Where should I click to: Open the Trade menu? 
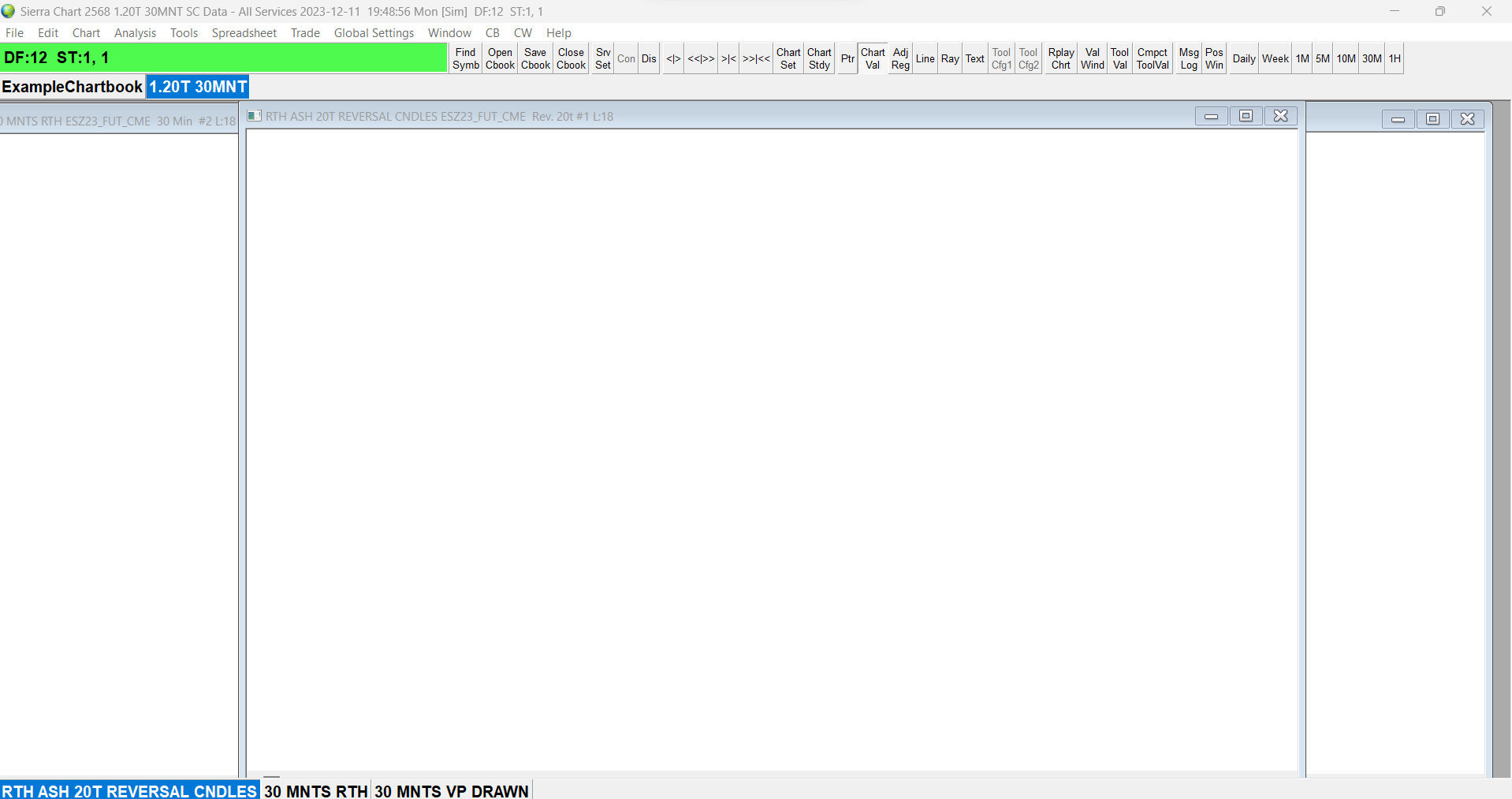pos(305,33)
